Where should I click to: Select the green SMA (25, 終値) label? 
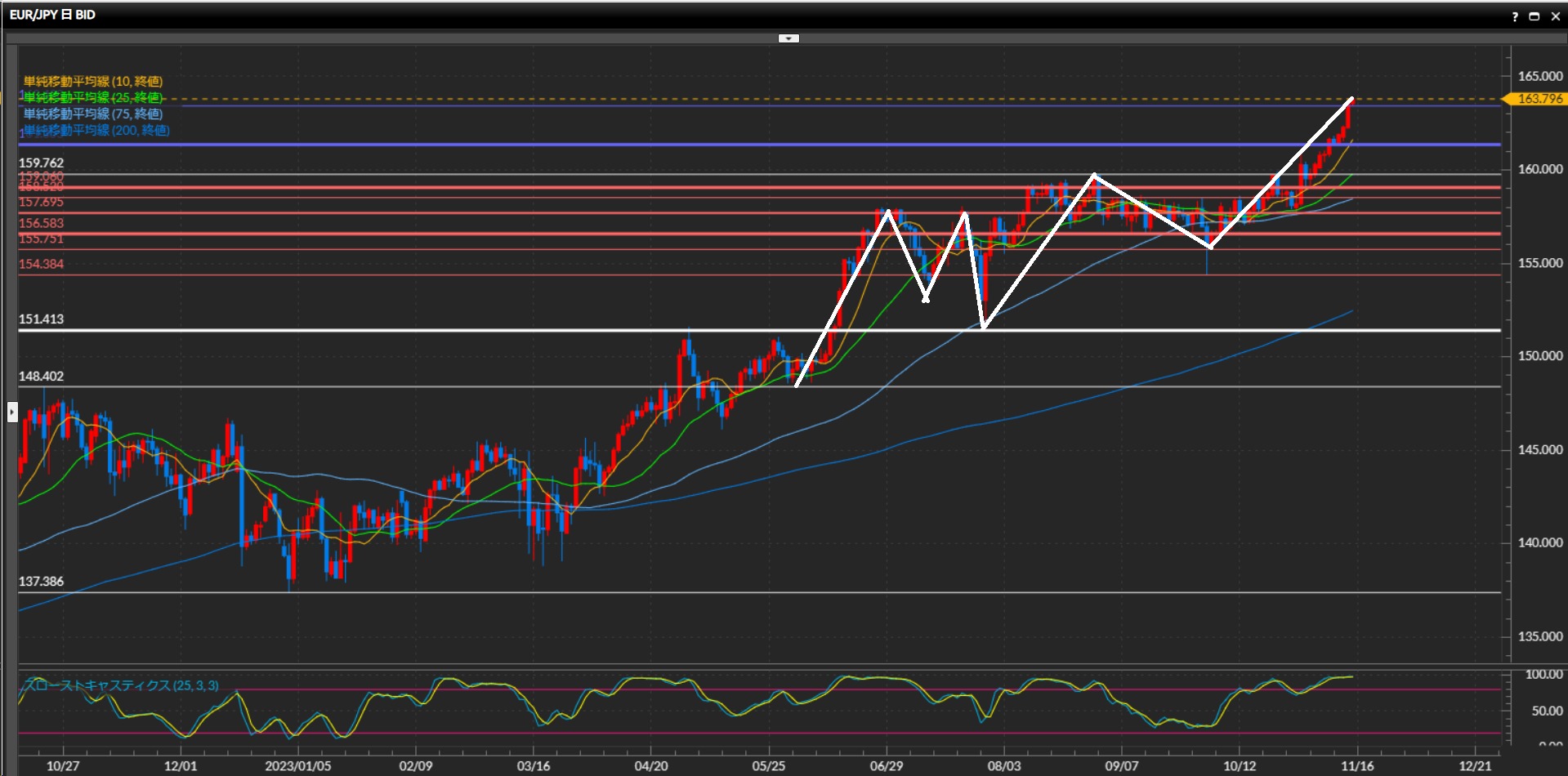point(93,98)
